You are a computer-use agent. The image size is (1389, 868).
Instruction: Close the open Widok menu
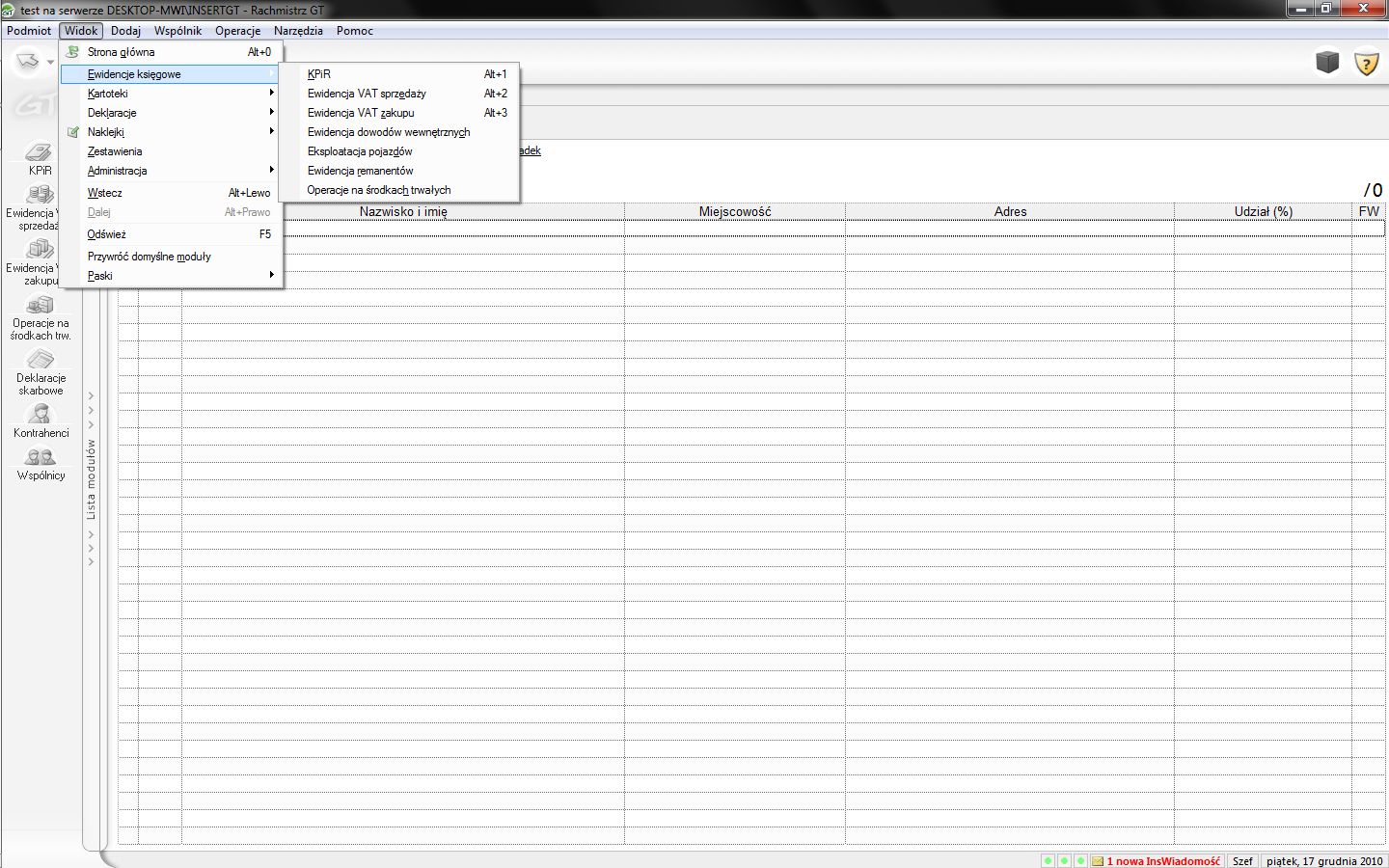pos(81,31)
